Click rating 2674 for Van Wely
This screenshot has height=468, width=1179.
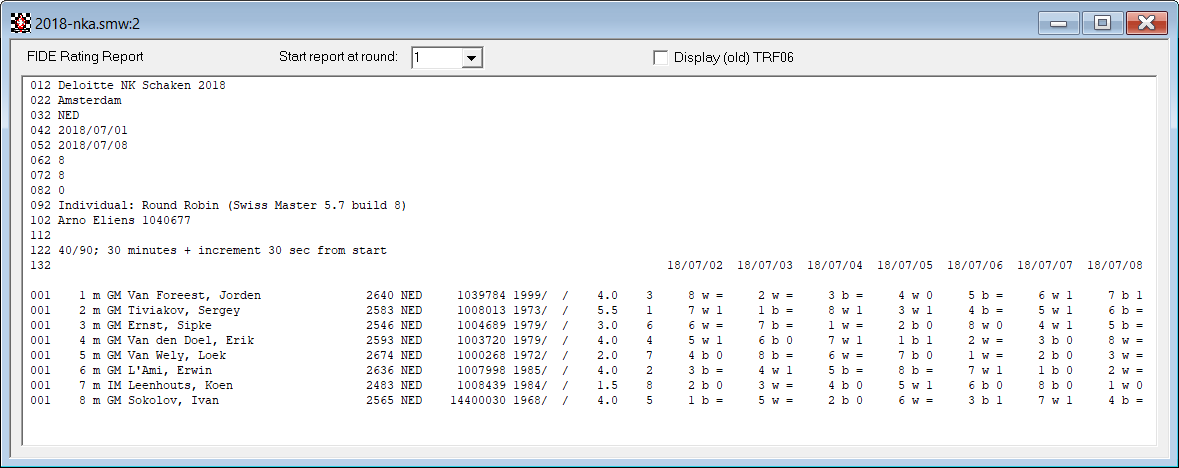[380, 355]
